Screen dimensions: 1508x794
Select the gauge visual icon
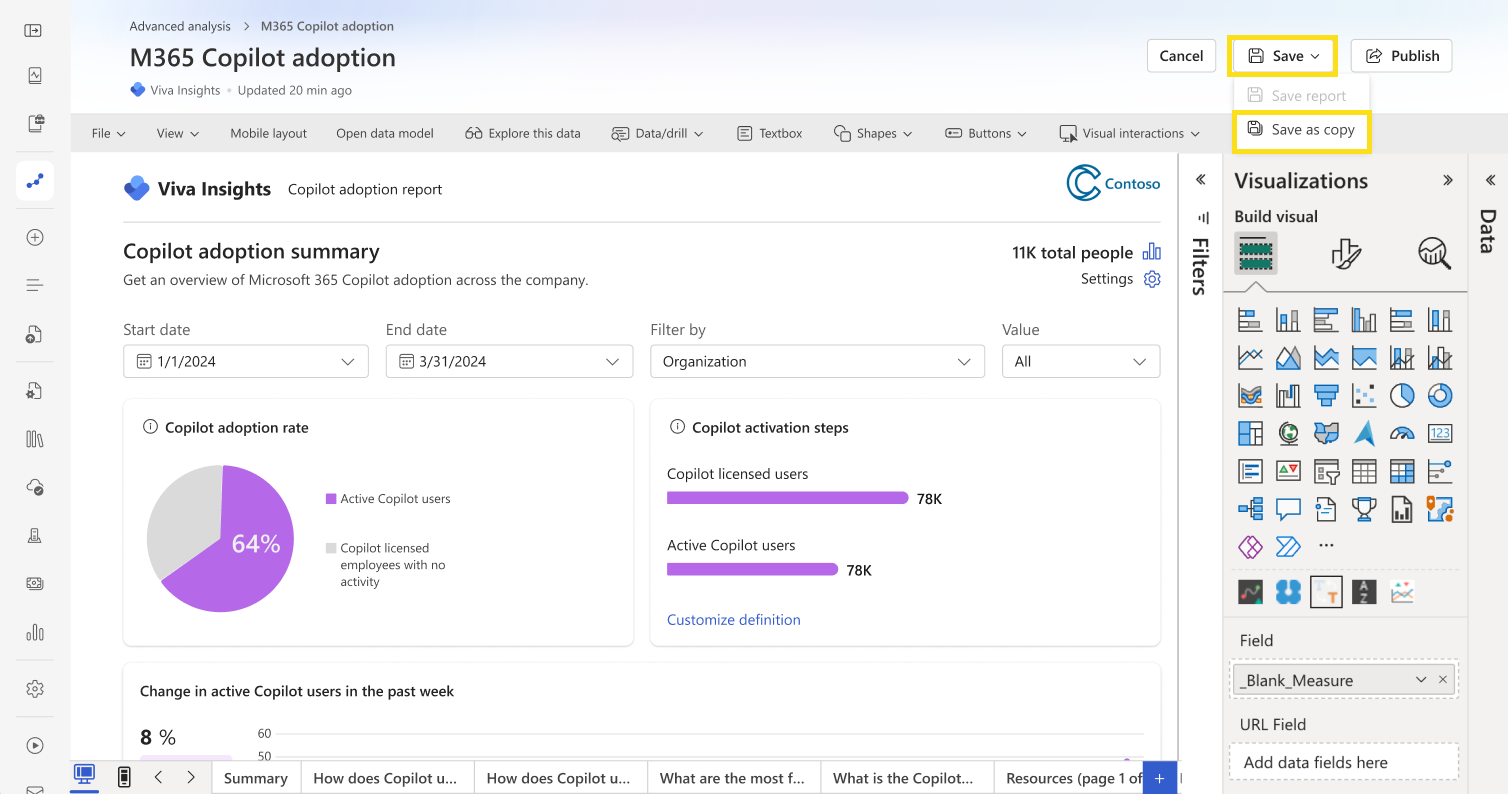click(x=1402, y=432)
